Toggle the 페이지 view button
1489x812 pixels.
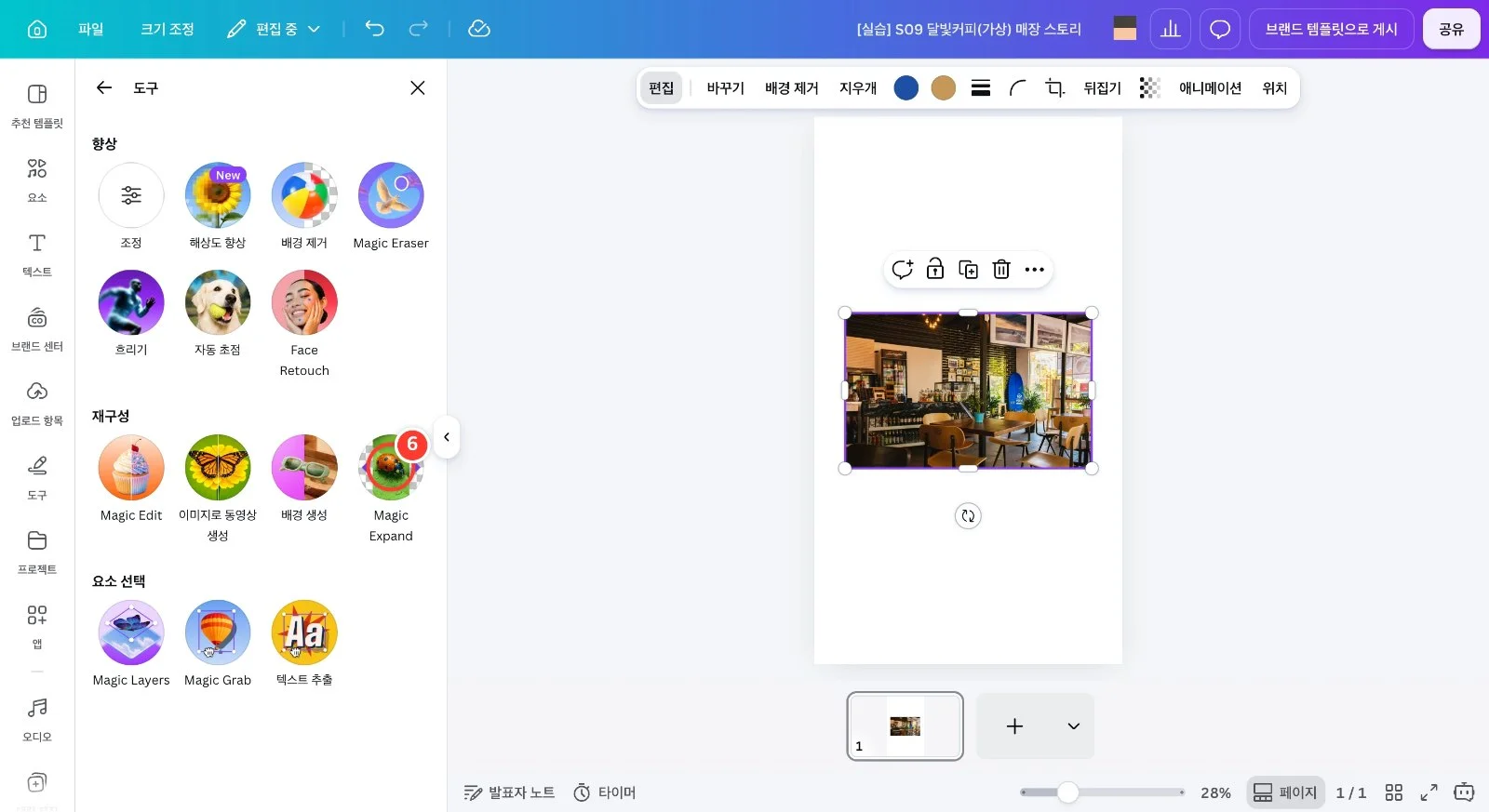(1285, 792)
